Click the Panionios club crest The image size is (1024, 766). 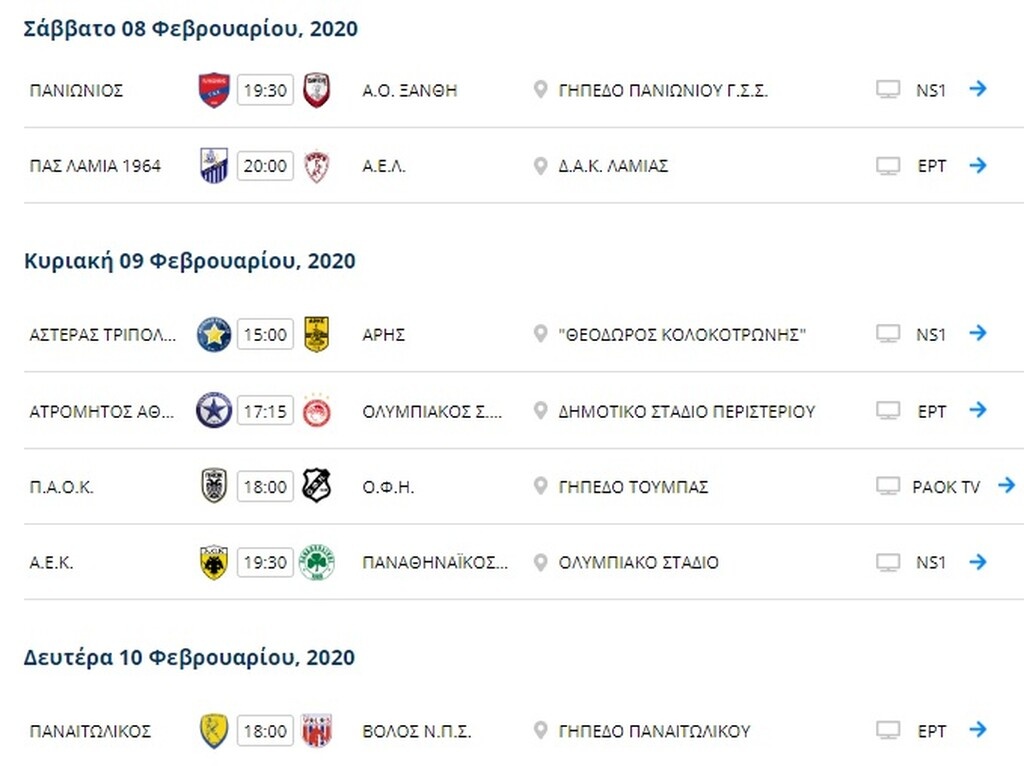click(213, 89)
